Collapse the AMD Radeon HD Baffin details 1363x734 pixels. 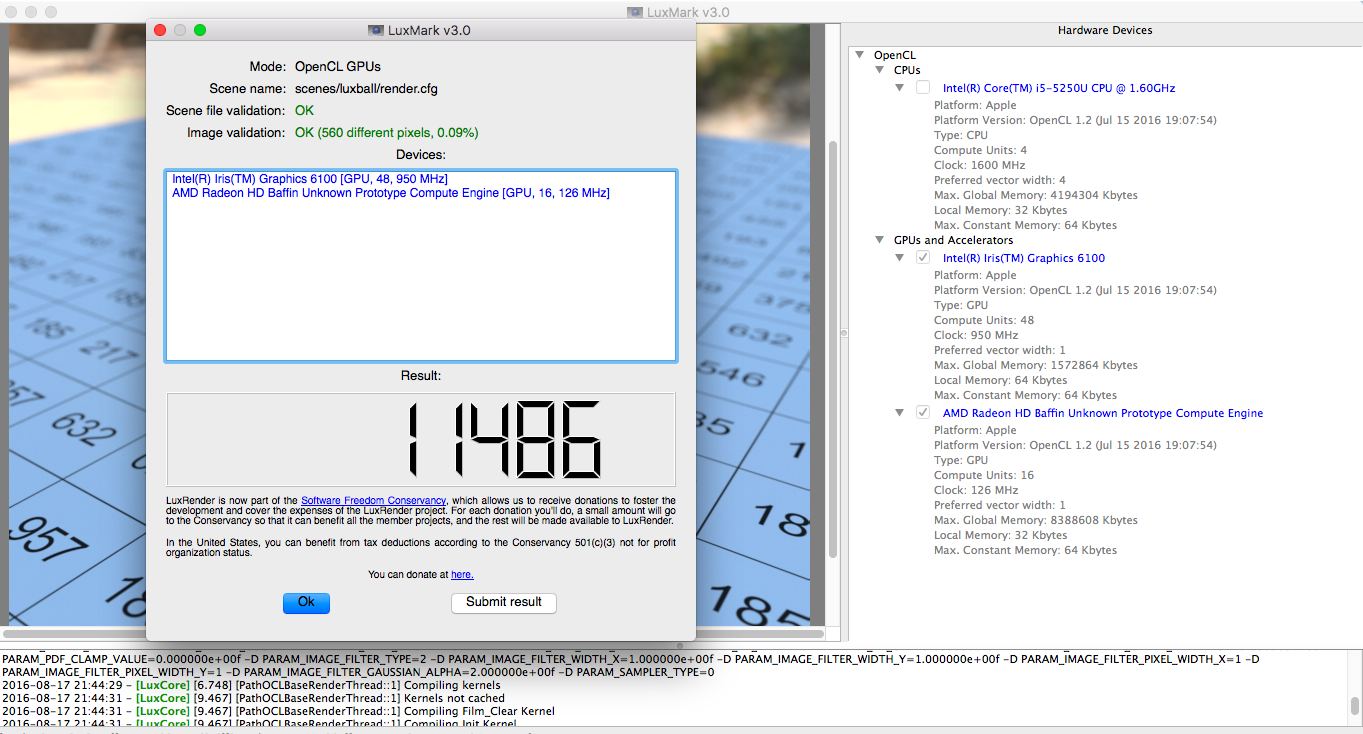click(x=900, y=413)
